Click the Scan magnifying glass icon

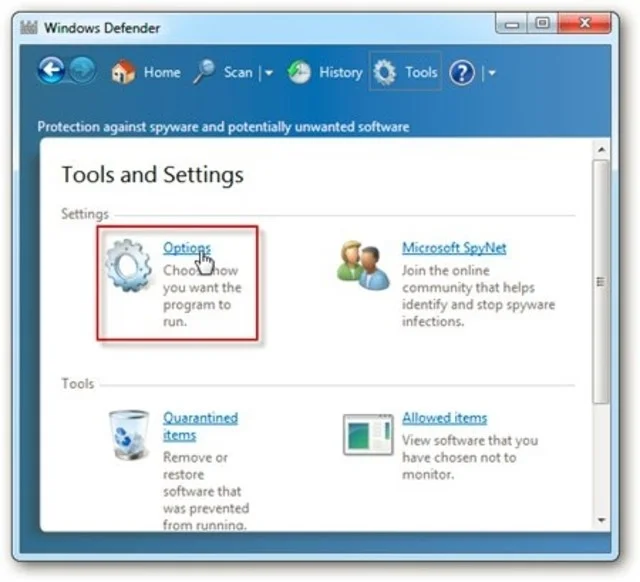(x=204, y=71)
